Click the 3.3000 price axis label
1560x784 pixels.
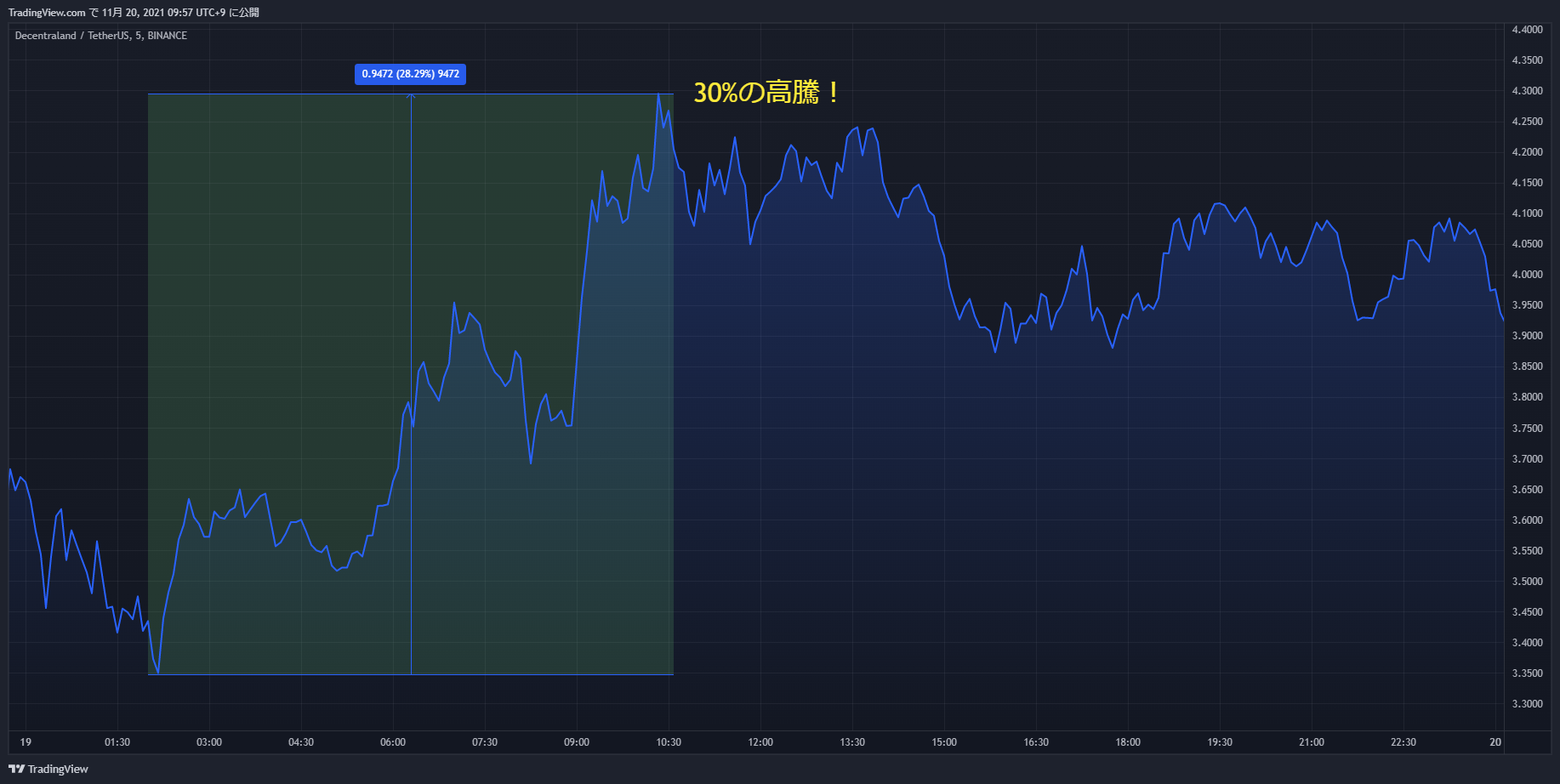coord(1527,704)
